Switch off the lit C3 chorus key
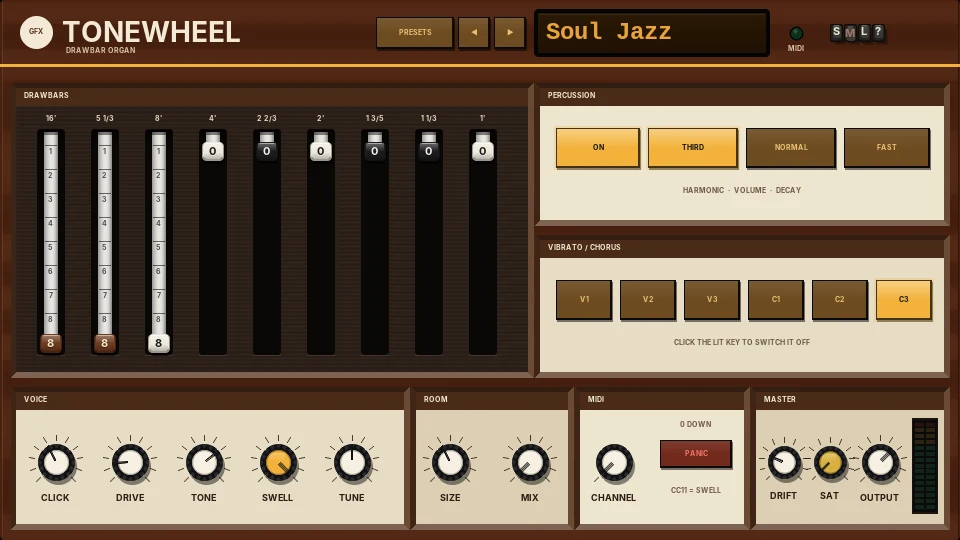This screenshot has height=540, width=960. 904,299
